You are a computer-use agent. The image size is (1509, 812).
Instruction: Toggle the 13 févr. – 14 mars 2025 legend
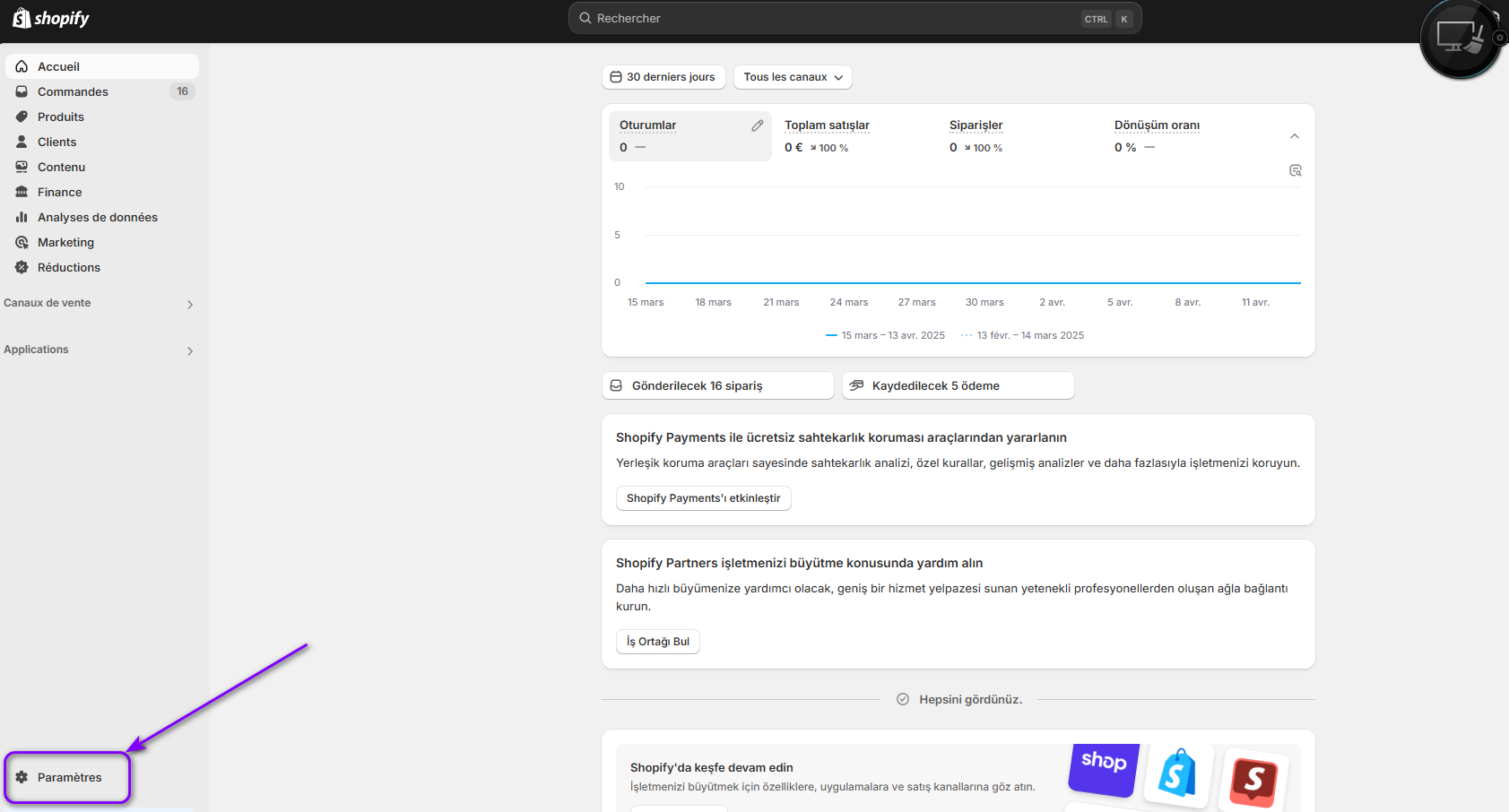tap(1022, 335)
